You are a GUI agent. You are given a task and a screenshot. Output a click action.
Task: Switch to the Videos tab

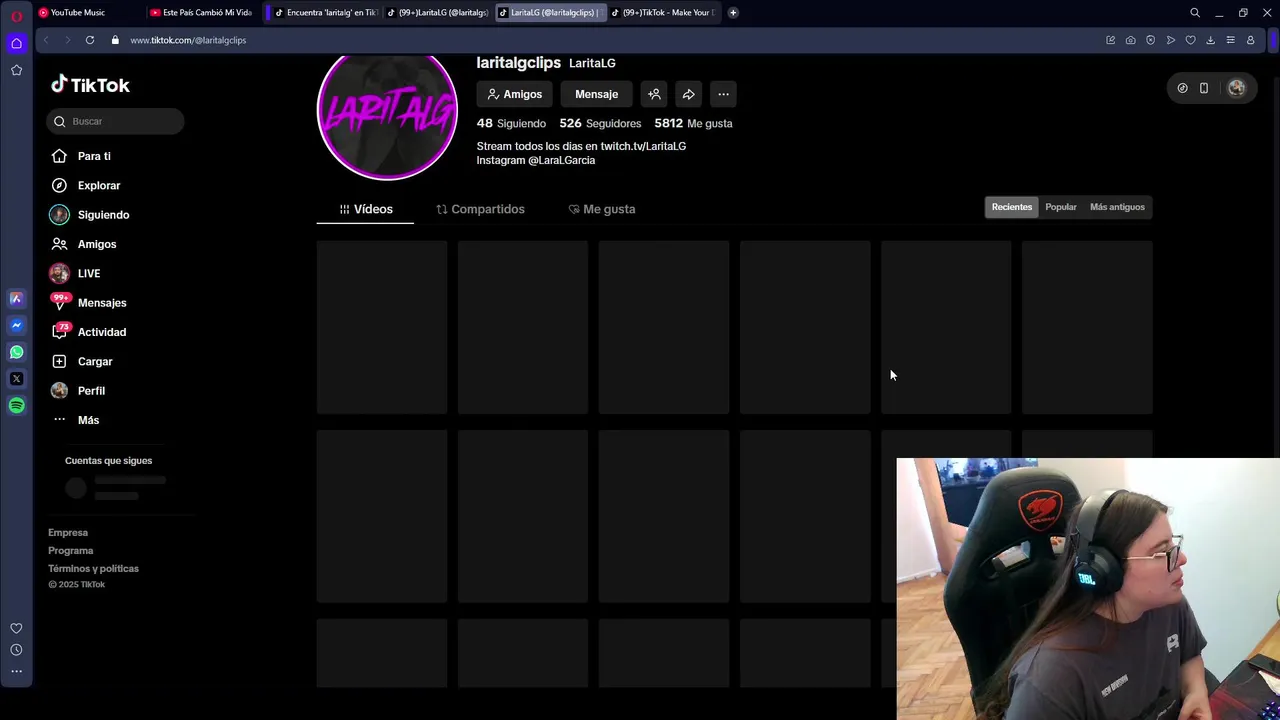365,209
